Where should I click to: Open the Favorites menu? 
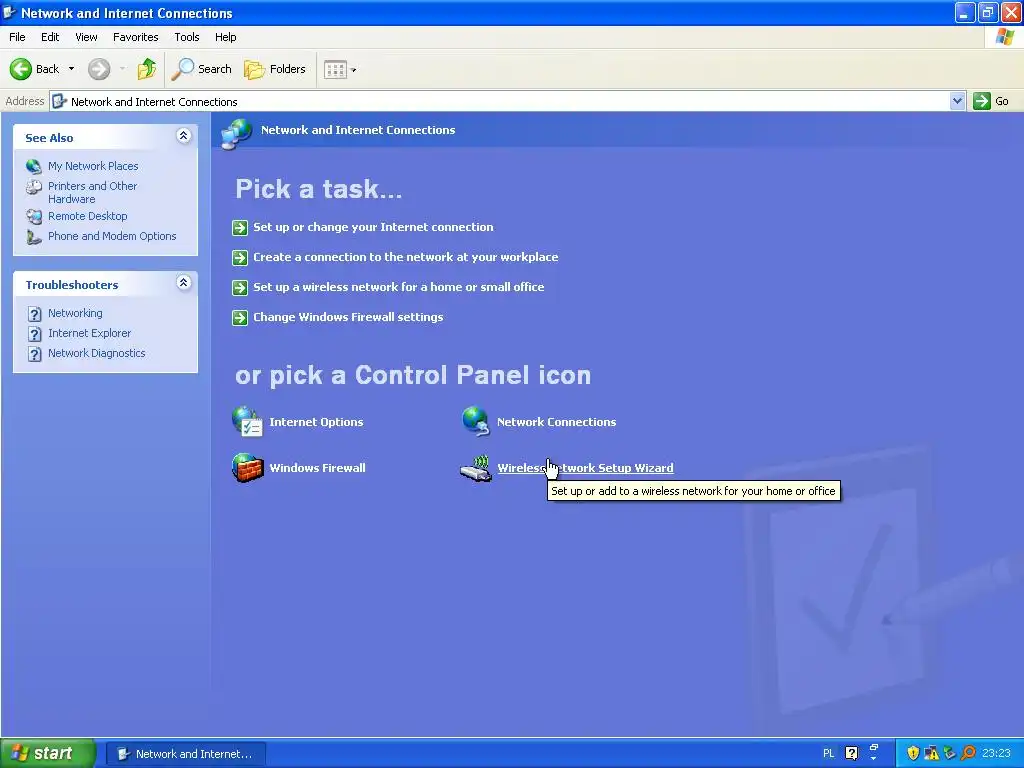click(135, 37)
